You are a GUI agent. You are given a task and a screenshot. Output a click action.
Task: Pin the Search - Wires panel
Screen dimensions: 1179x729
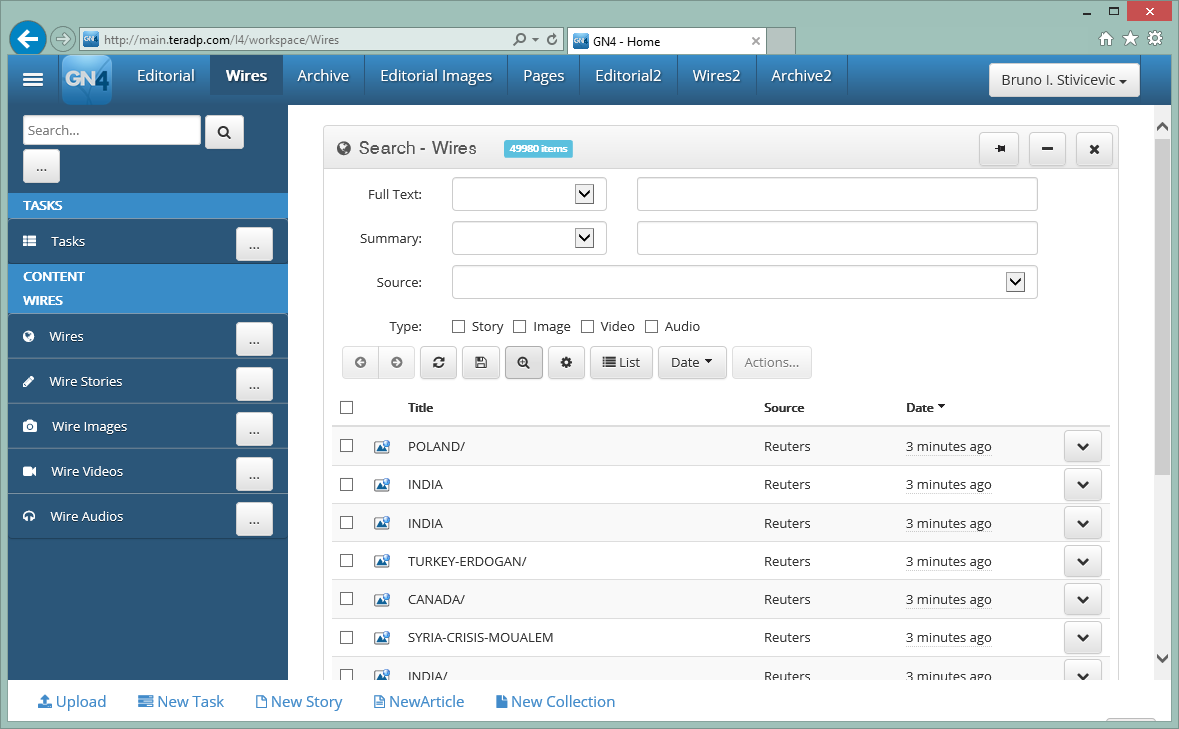(x=999, y=149)
